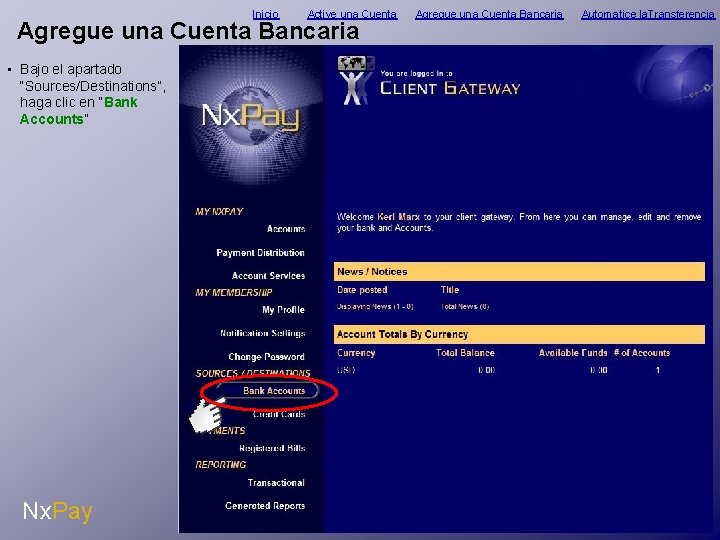Click the Displaying News (1 - 0) text

(x=375, y=307)
